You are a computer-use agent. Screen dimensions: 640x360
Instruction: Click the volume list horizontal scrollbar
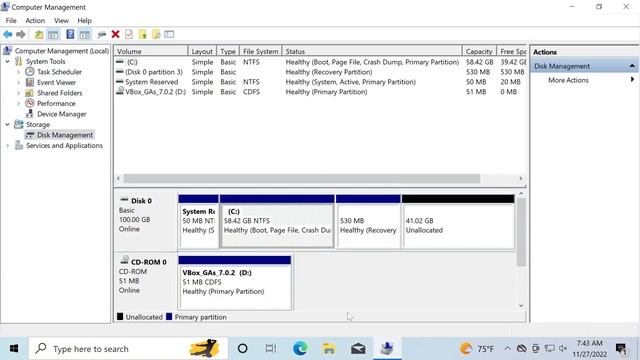[302, 179]
